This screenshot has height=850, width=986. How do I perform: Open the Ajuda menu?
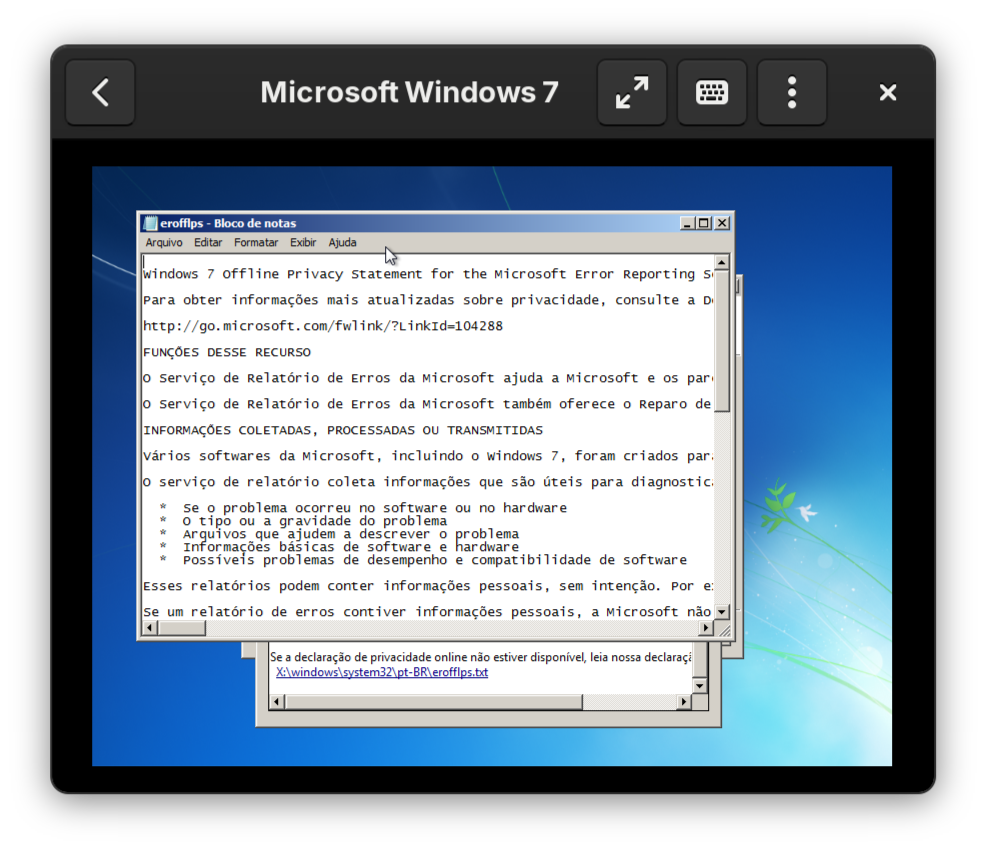coord(343,243)
